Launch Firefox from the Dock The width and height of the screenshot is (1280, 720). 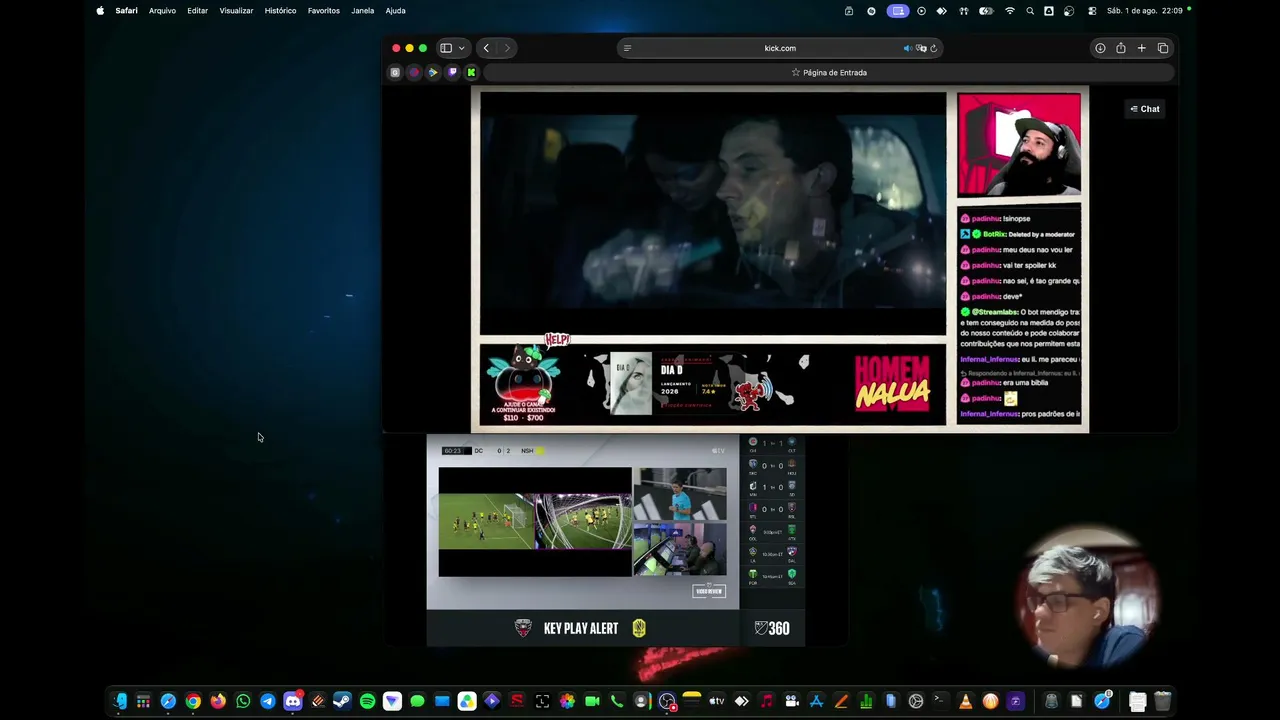[x=218, y=701]
